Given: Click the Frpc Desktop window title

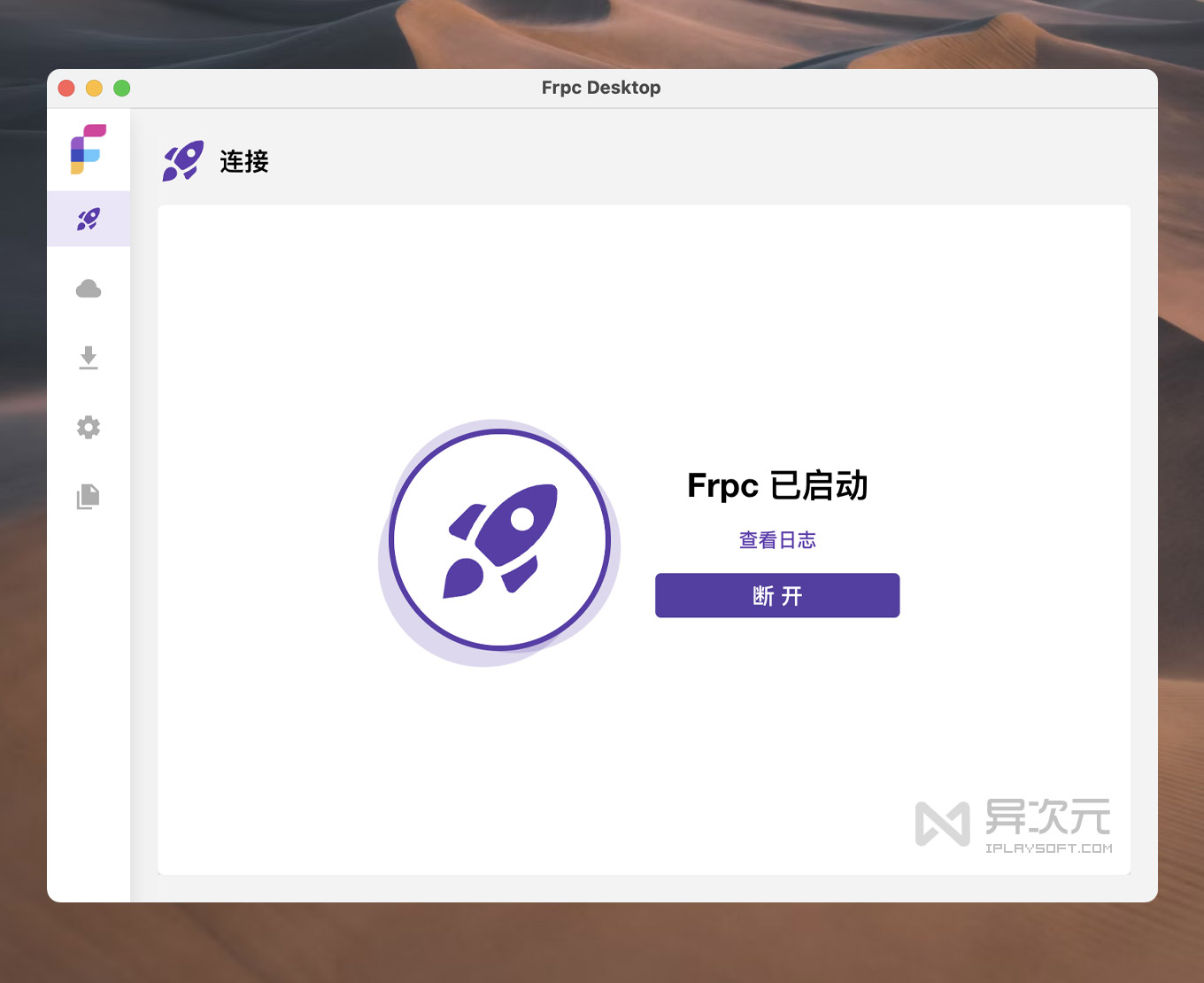Looking at the screenshot, I should [x=601, y=88].
